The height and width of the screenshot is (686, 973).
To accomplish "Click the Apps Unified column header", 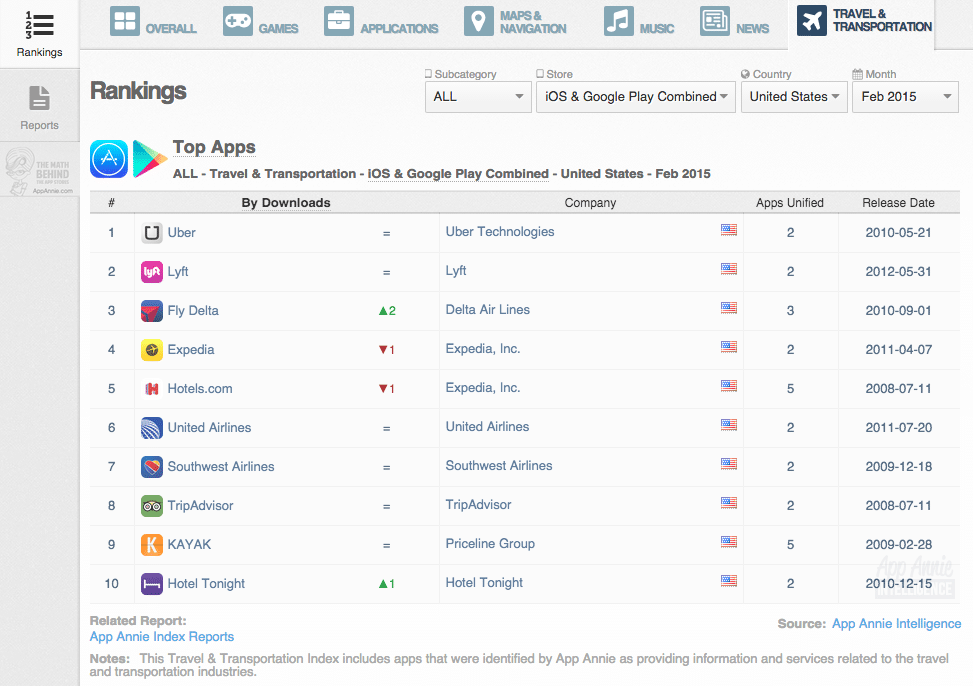I will click(789, 203).
